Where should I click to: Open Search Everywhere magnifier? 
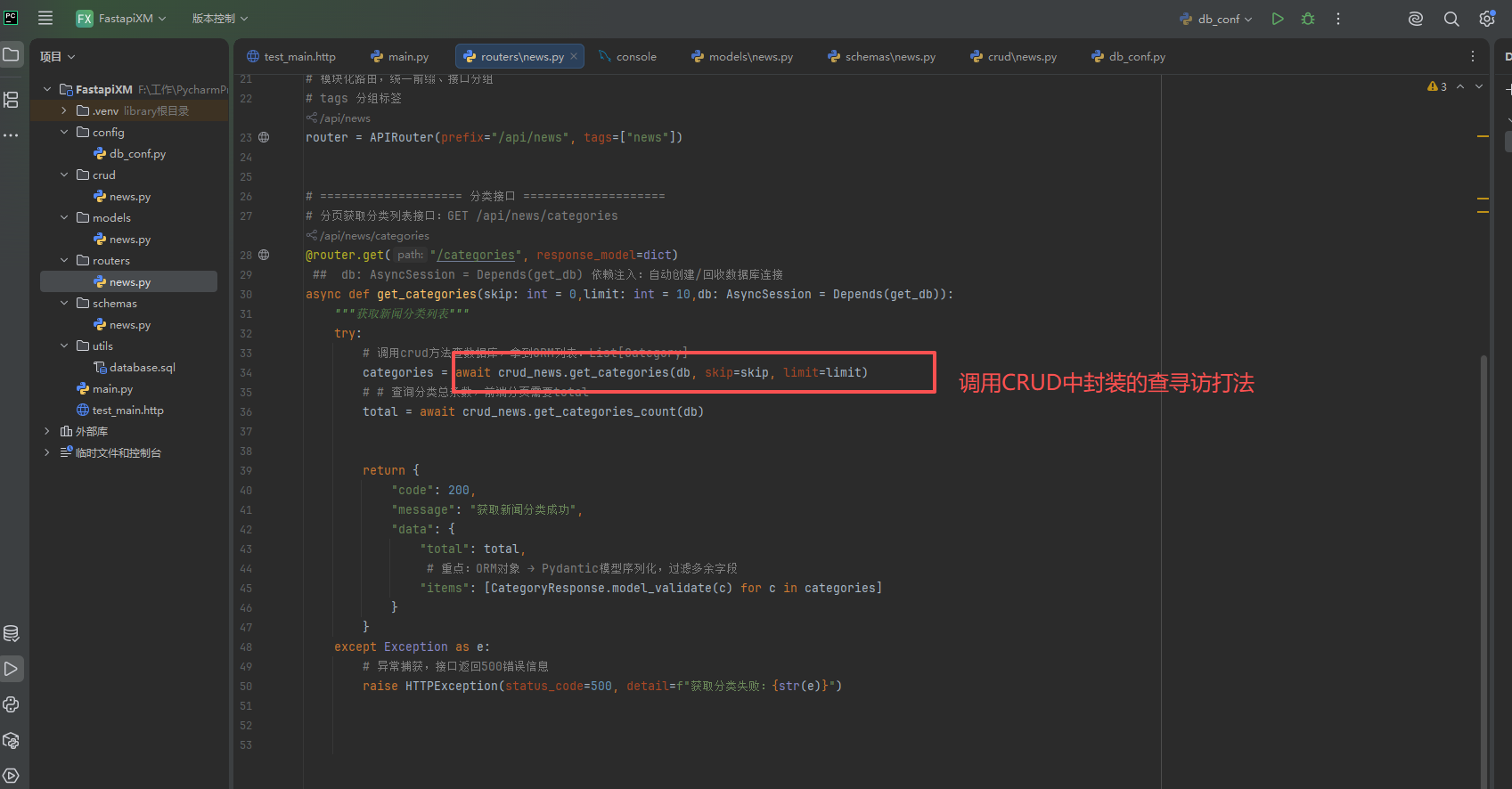(1451, 19)
